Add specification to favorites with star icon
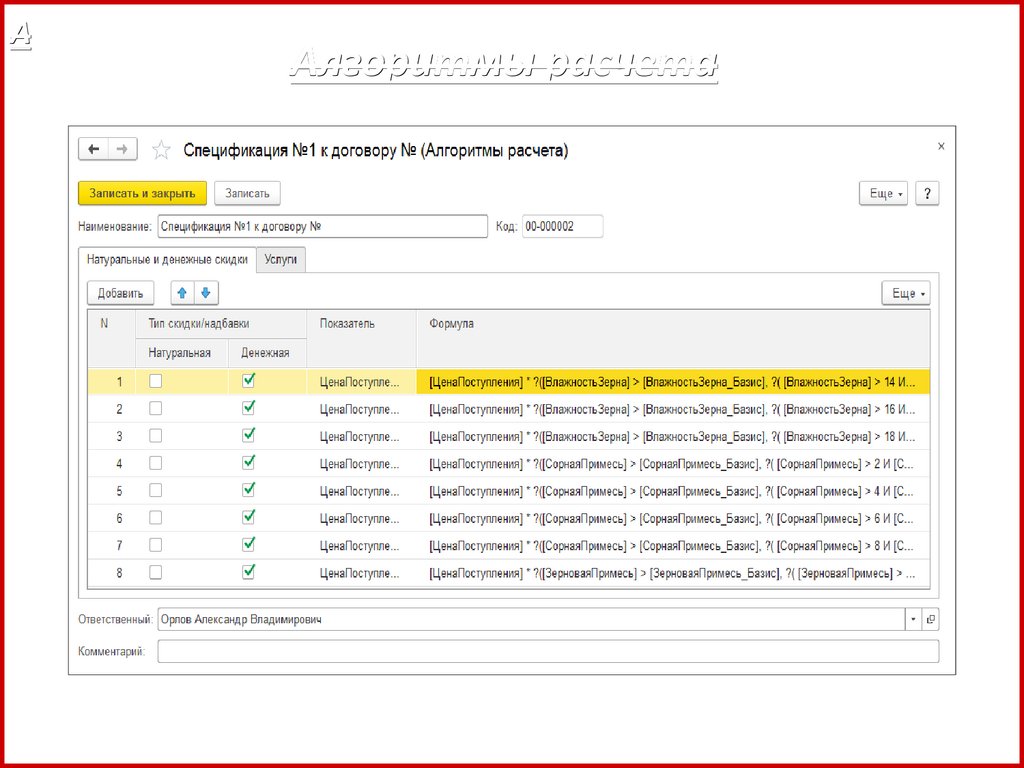Image resolution: width=1024 pixels, height=768 pixels. click(161, 151)
